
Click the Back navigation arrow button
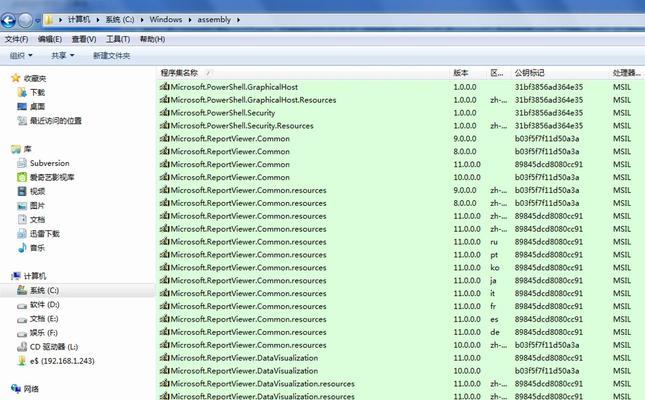pyautogui.click(x=8, y=20)
